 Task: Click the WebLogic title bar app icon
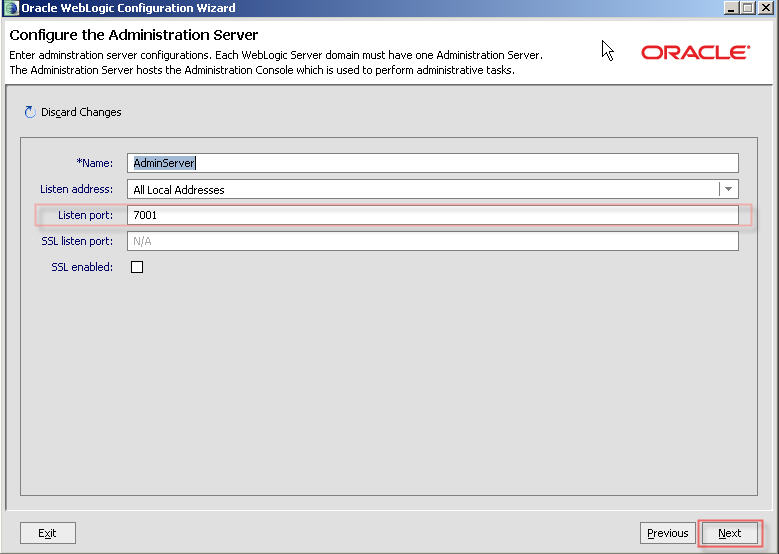10,8
